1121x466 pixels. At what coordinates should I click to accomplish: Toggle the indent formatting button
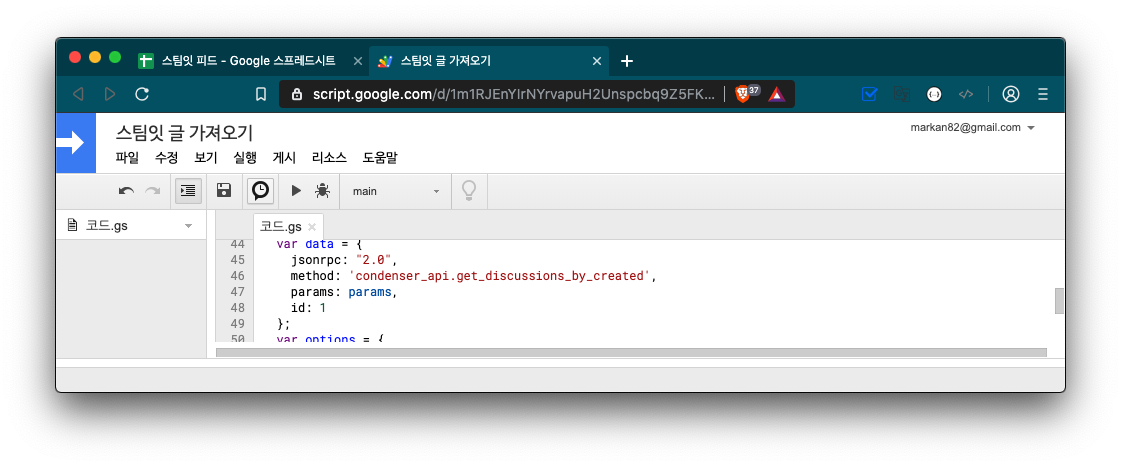pos(187,191)
